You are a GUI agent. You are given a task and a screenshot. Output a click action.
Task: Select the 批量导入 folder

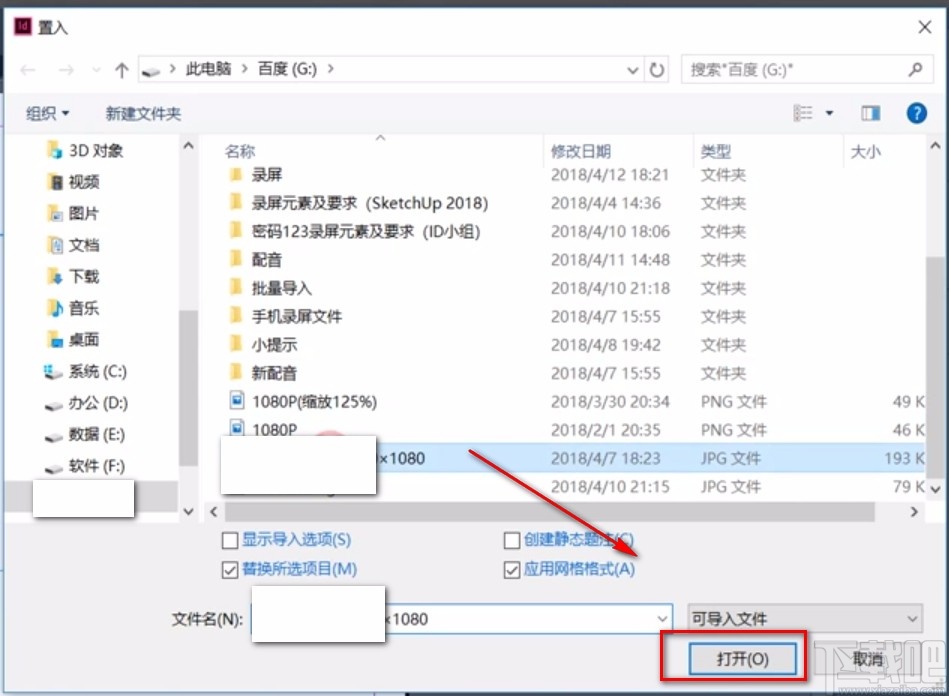[271, 289]
